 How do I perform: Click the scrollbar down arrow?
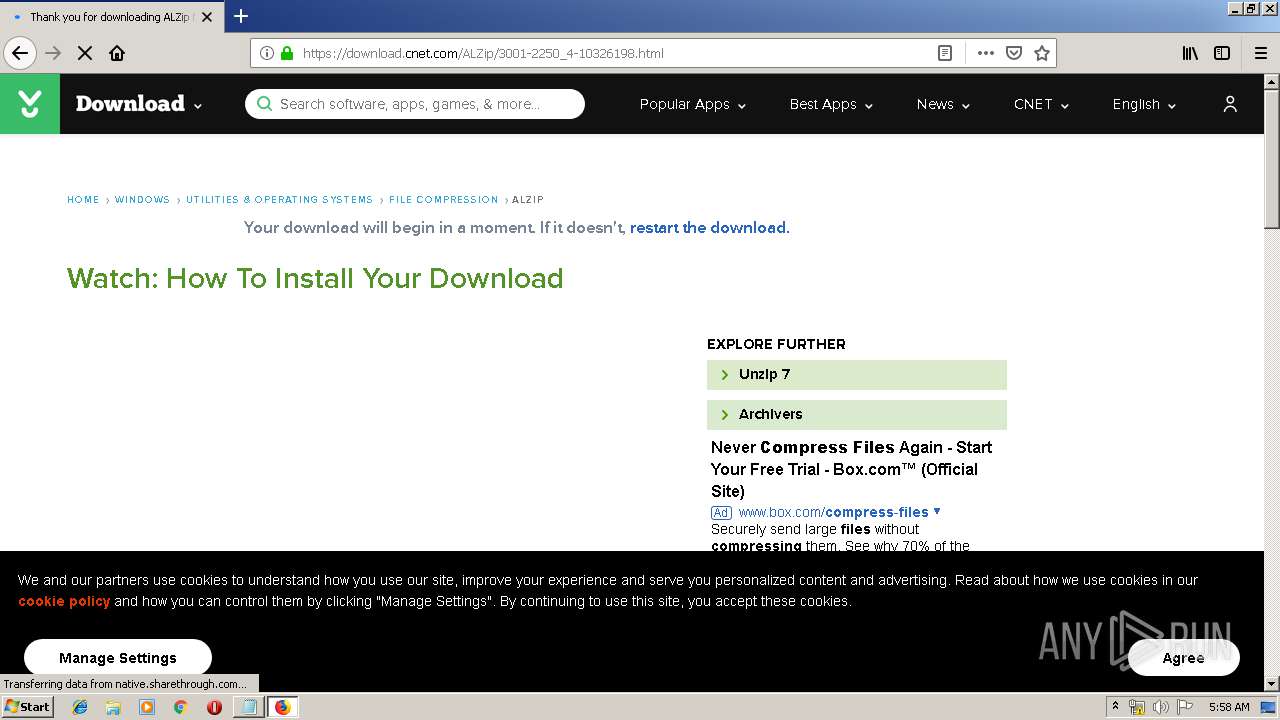coord(1272,684)
